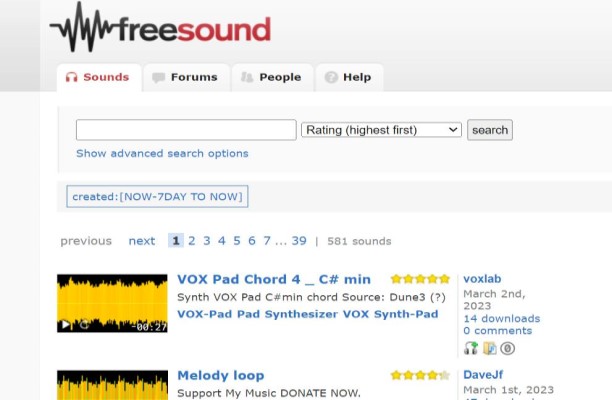Switch to the Forums tab
Screen dimensions: 612x400
pyautogui.click(x=185, y=77)
